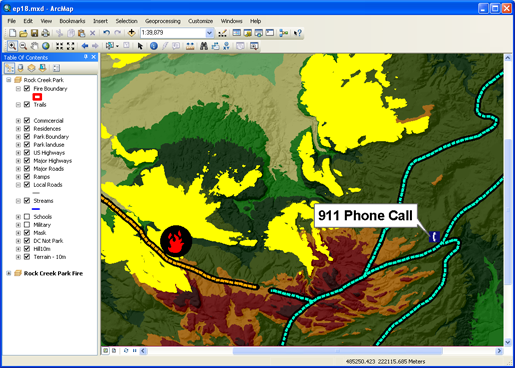Toggle the Trails layer checkbox

(27, 104)
